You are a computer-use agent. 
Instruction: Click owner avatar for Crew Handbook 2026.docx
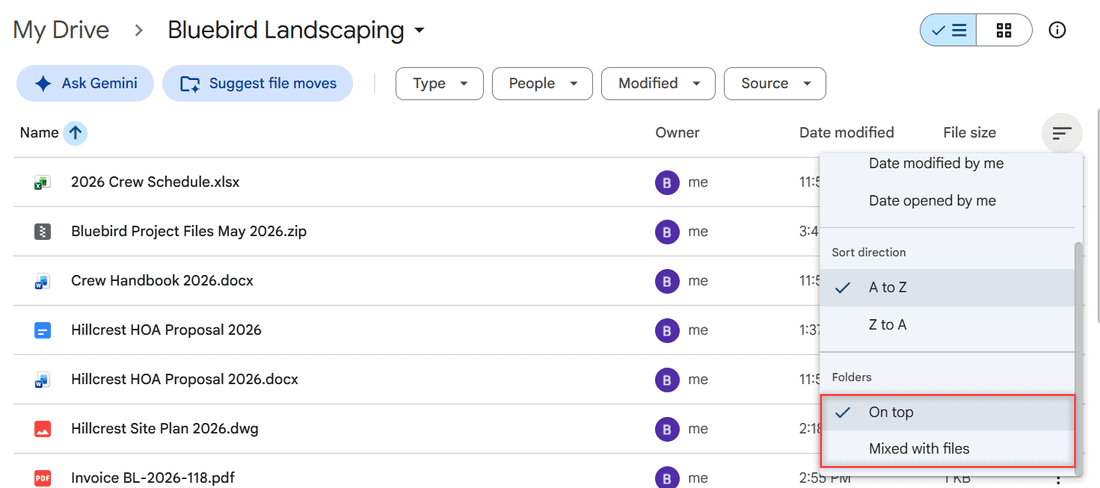[666, 281]
